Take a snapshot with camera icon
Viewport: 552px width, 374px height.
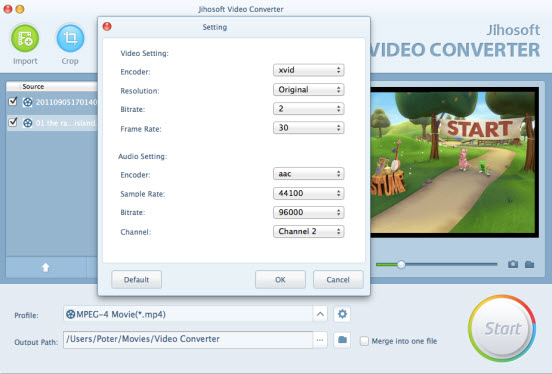513,264
